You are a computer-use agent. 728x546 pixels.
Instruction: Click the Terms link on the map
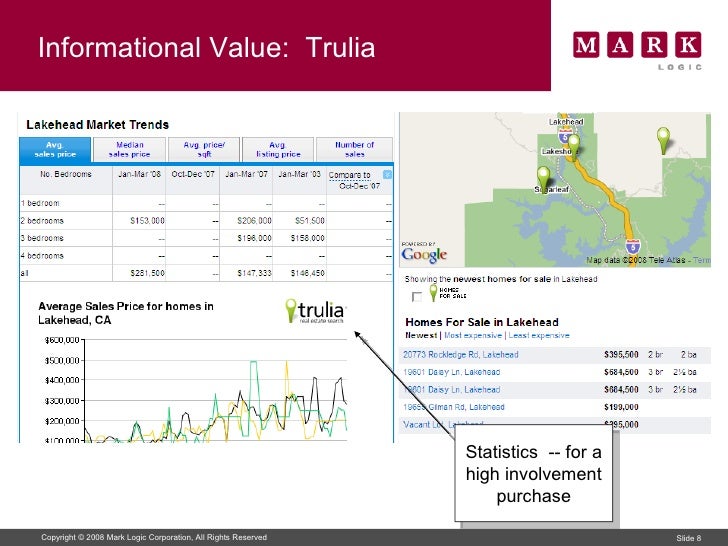tap(702, 260)
